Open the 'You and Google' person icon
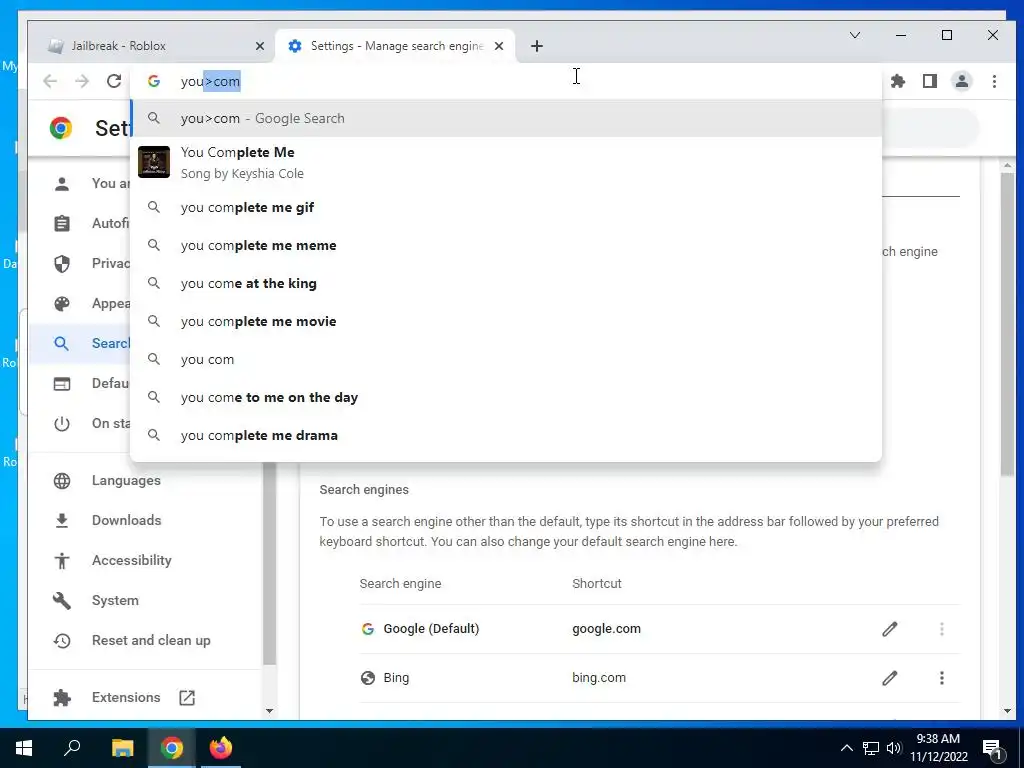The width and height of the screenshot is (1024, 768). 62,184
